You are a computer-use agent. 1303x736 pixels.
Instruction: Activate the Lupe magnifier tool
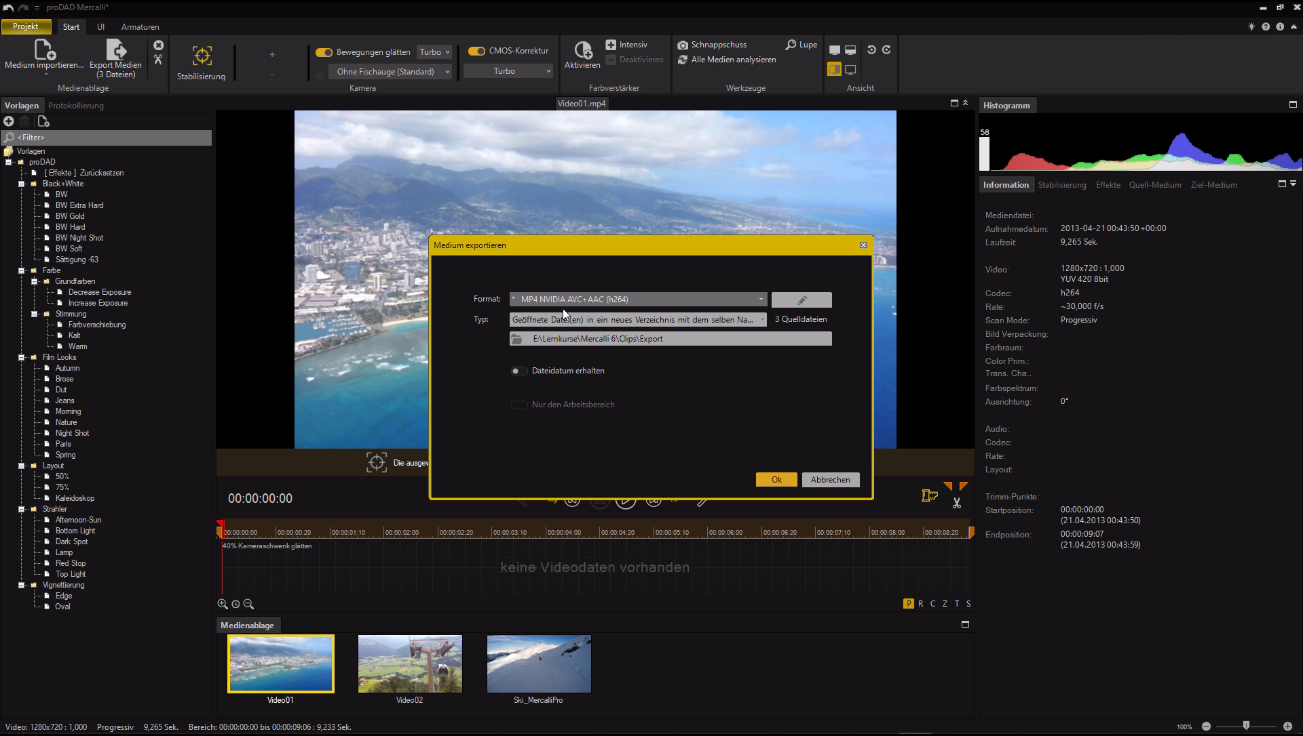[x=801, y=45]
